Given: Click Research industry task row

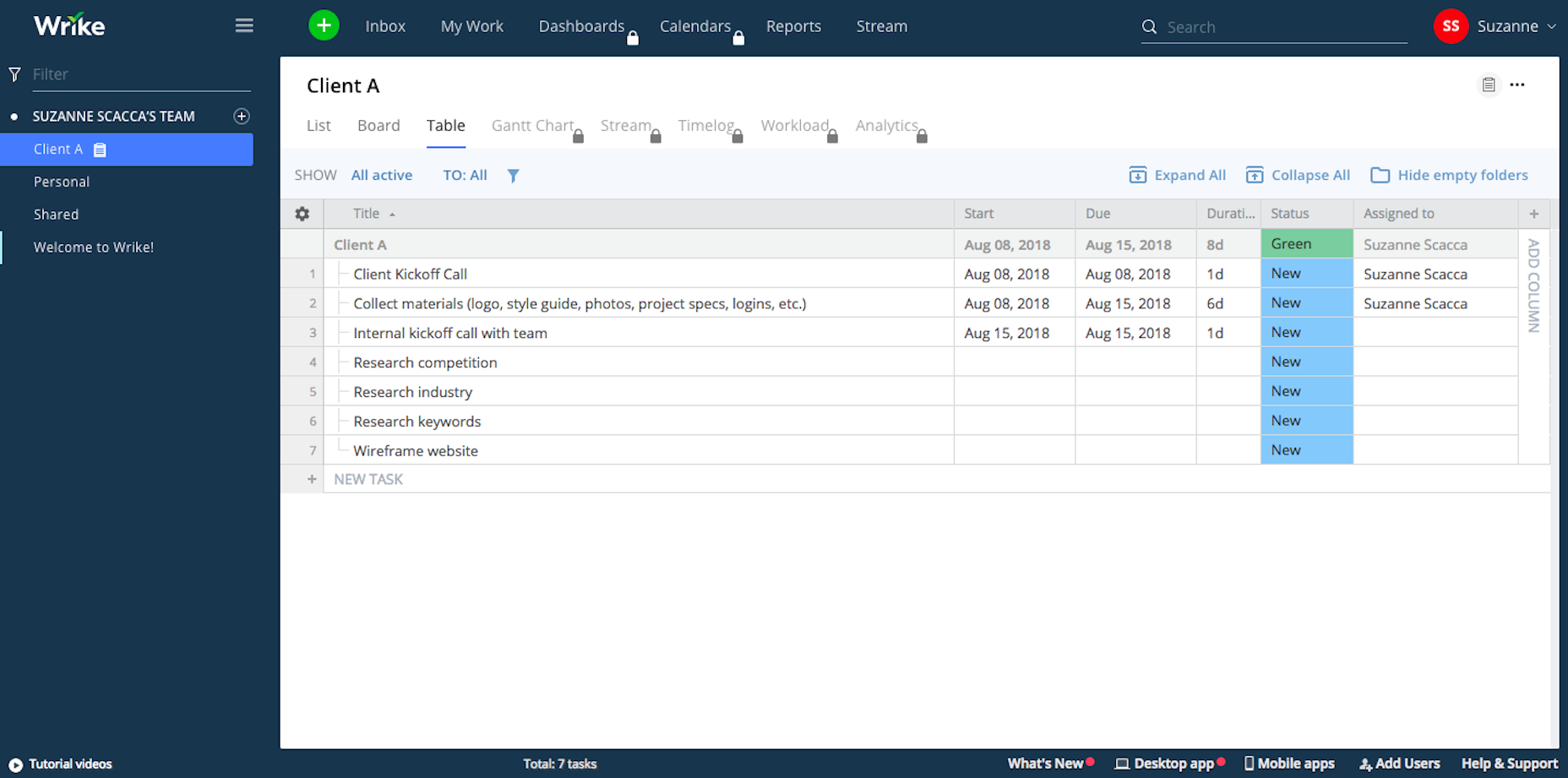Looking at the screenshot, I should point(413,392).
